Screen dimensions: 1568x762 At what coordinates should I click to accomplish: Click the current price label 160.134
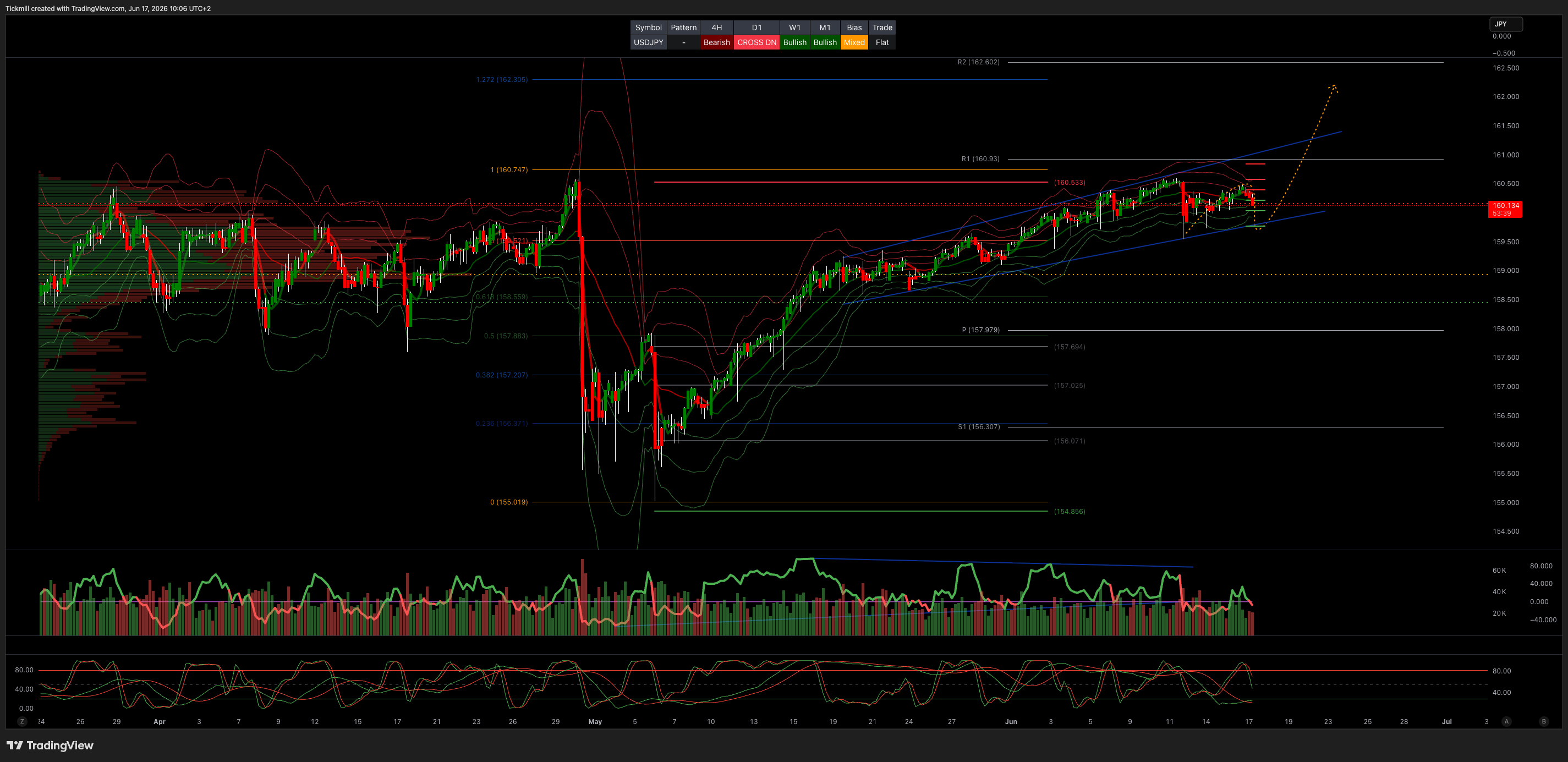click(x=1505, y=210)
